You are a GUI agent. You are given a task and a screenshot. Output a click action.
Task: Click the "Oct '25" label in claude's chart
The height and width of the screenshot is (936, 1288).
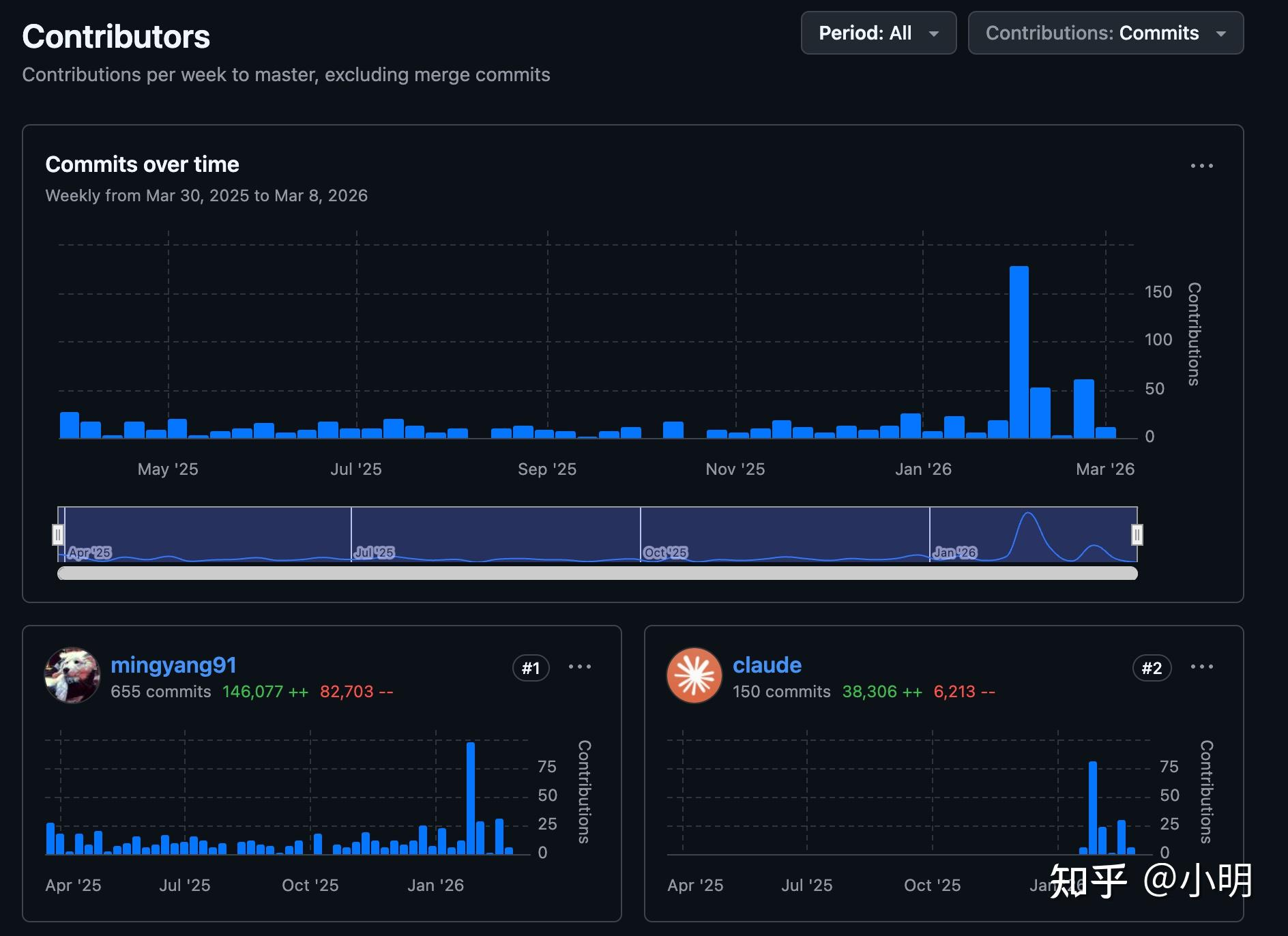[x=933, y=886]
